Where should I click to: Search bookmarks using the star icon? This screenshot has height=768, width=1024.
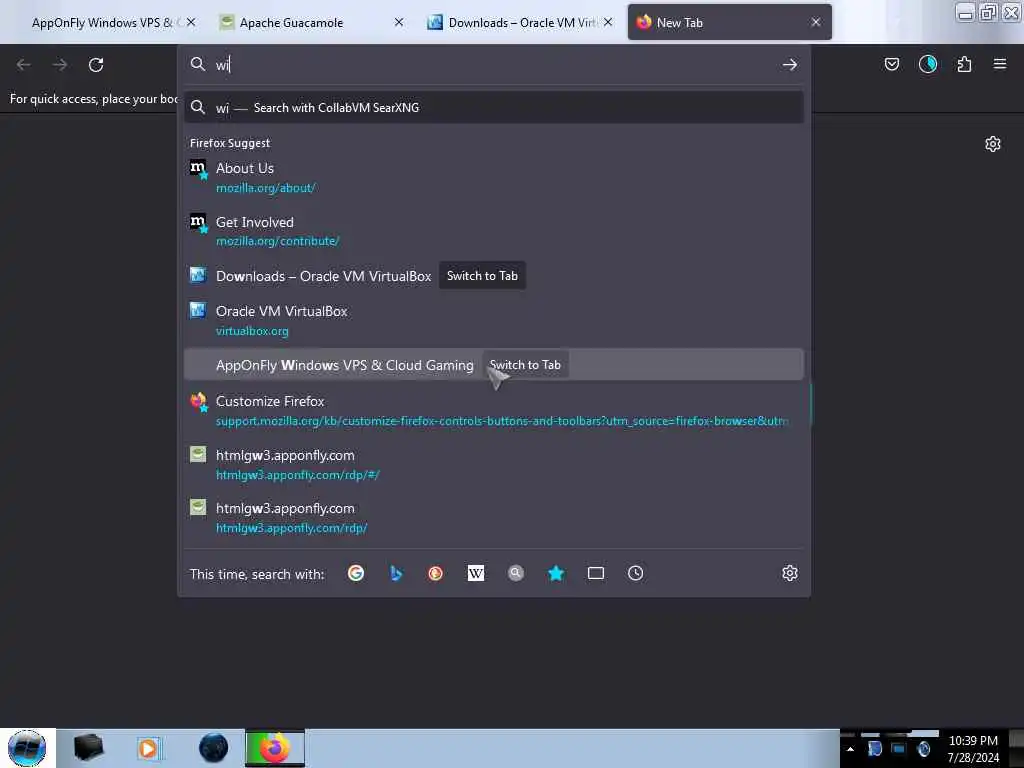click(x=556, y=573)
